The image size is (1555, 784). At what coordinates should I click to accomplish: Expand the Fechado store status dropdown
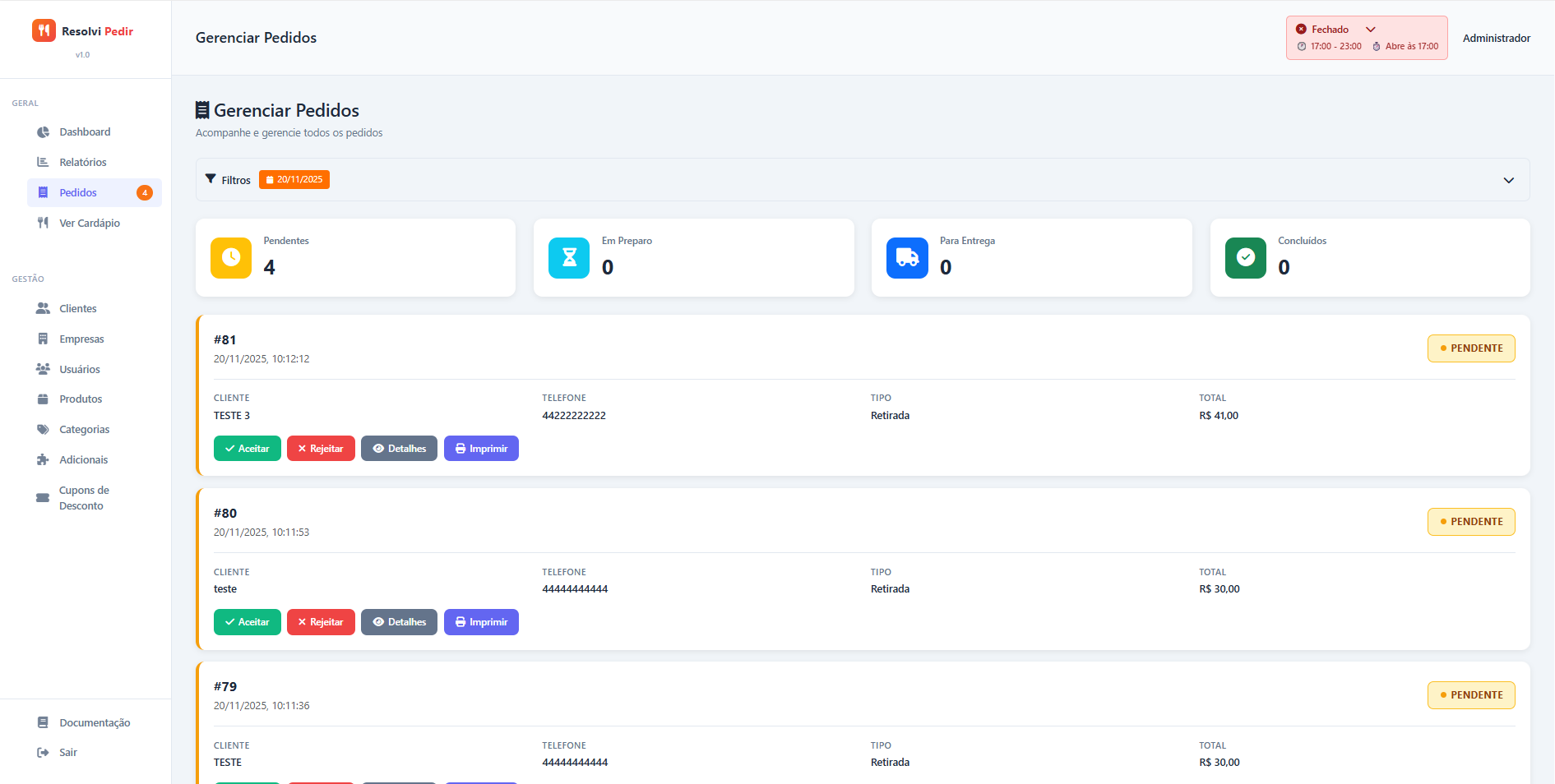[1371, 29]
